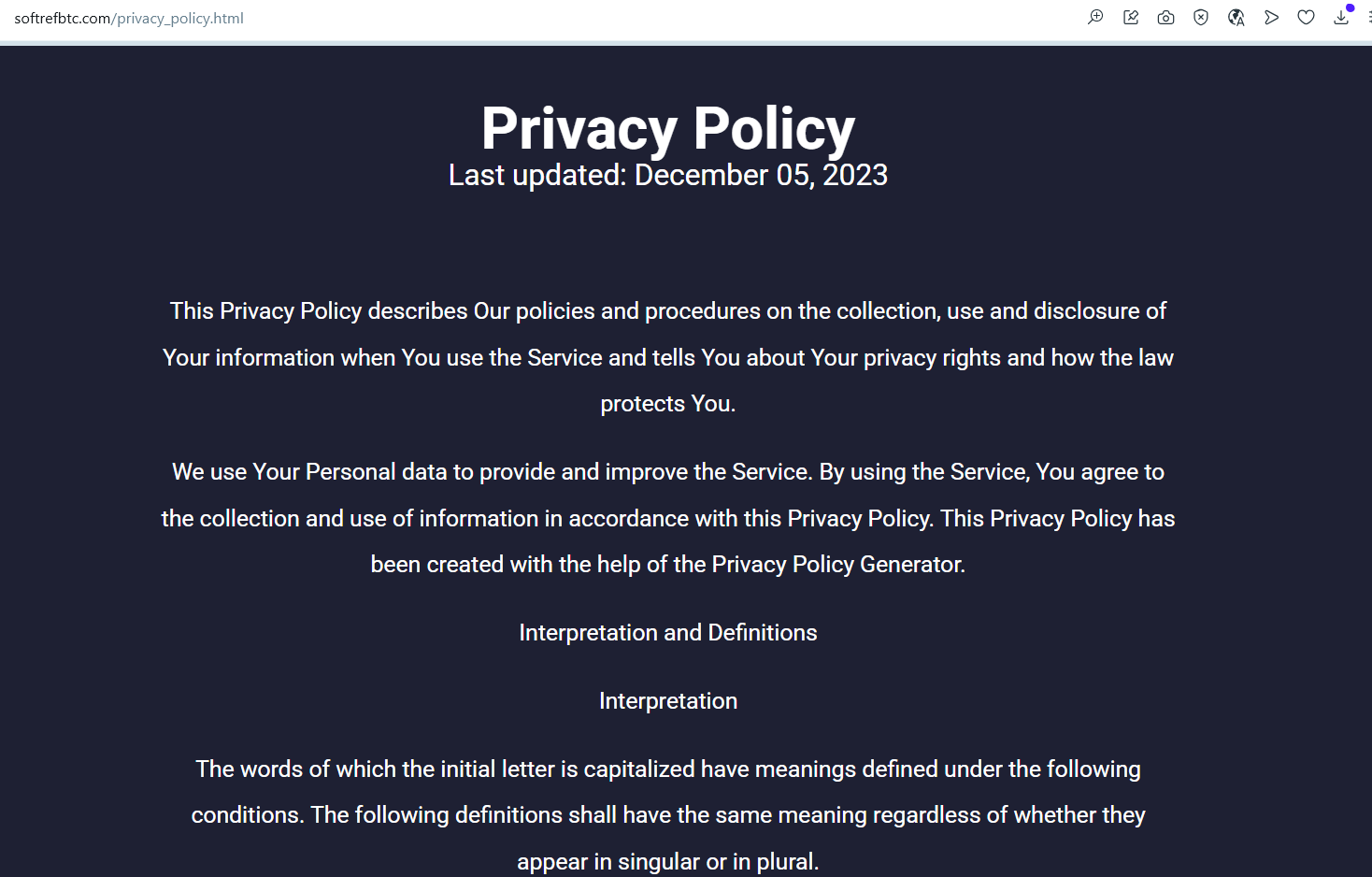Image resolution: width=1372 pixels, height=877 pixels.
Task: Click the "protects You." line of text
Action: (x=667, y=404)
